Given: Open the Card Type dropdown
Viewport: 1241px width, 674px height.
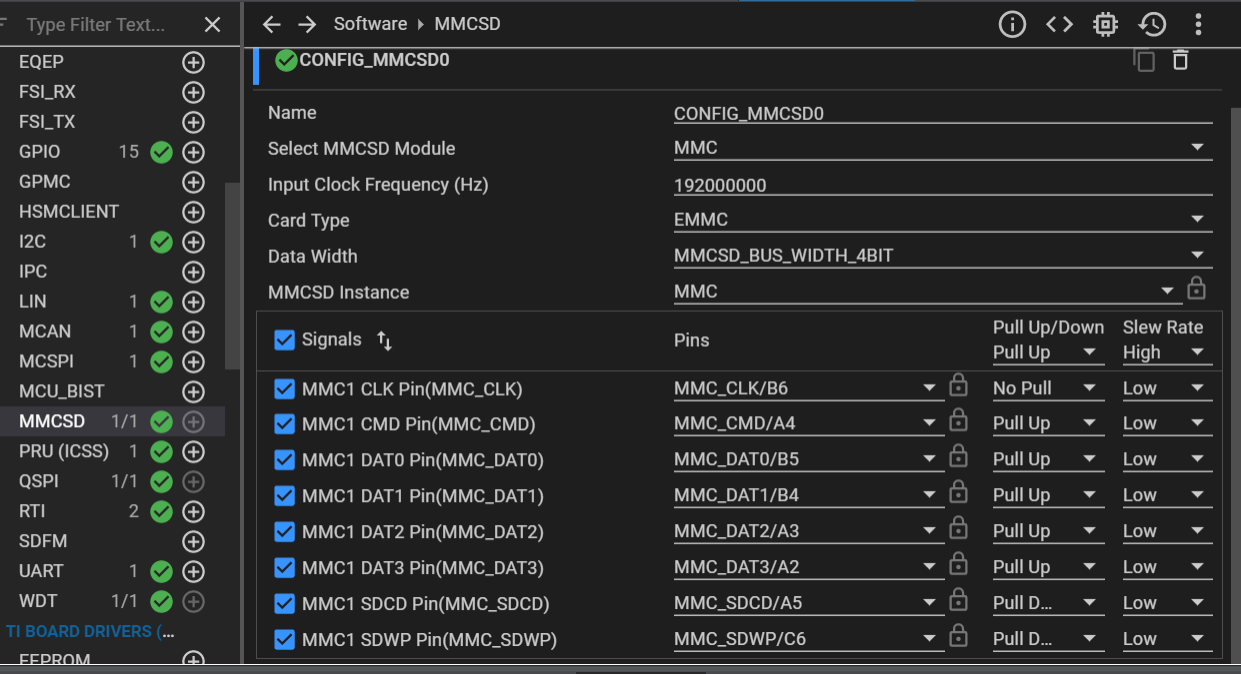Looking at the screenshot, I should [x=1197, y=220].
